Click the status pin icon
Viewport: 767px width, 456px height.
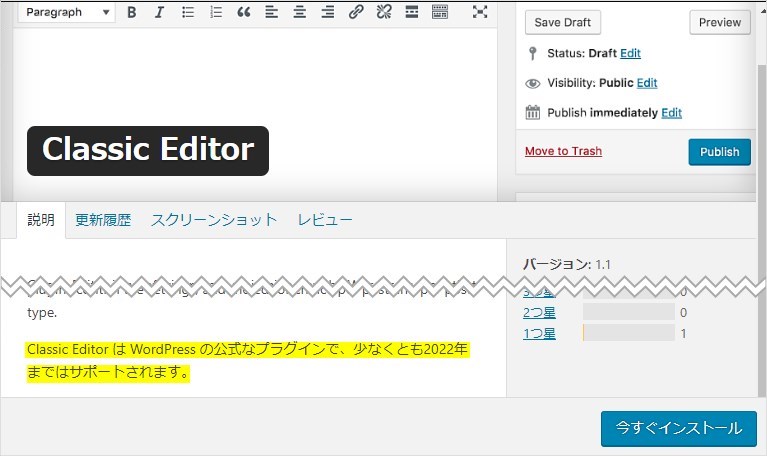533,53
